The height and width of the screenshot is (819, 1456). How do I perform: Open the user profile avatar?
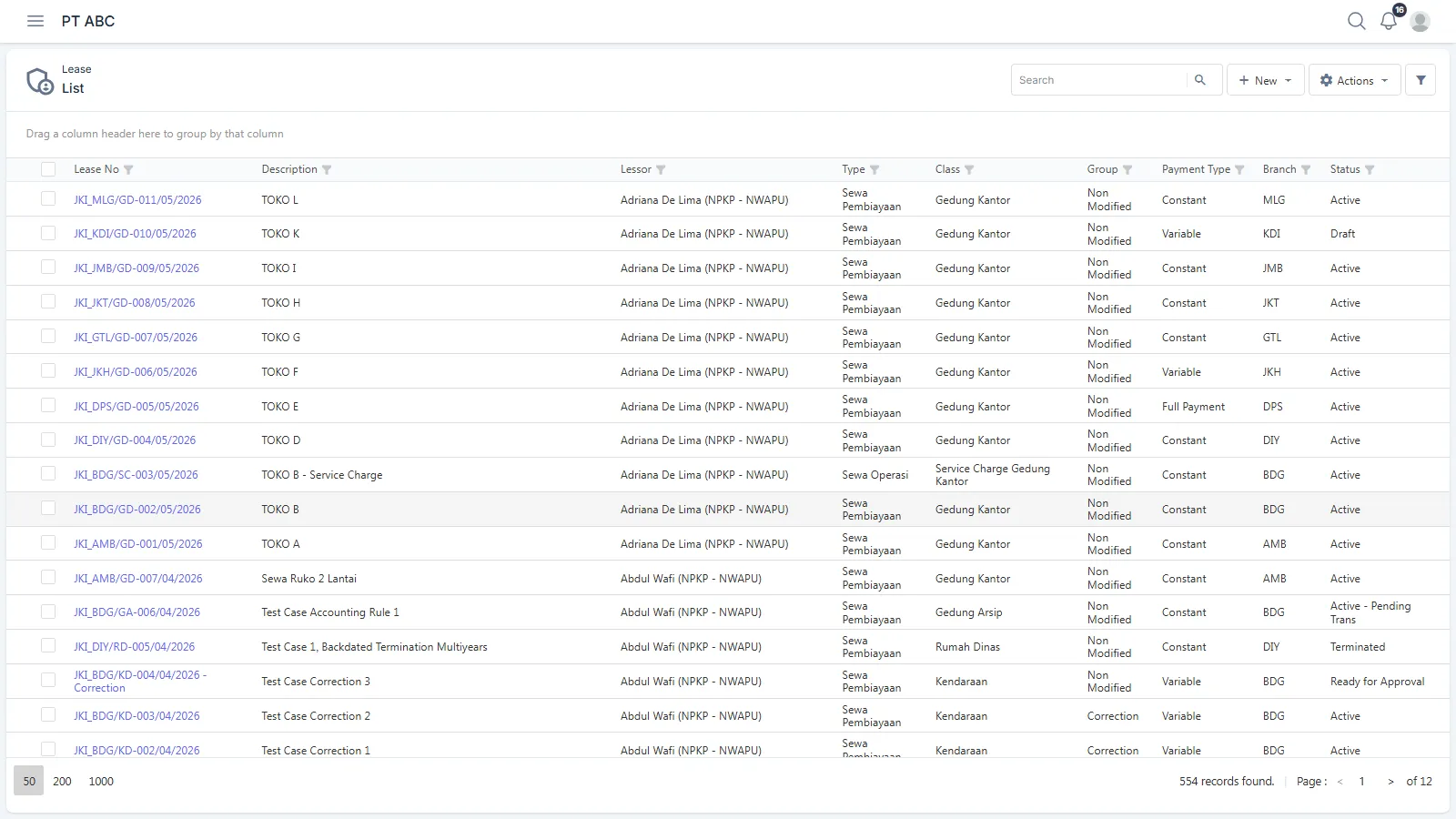pos(1420,21)
